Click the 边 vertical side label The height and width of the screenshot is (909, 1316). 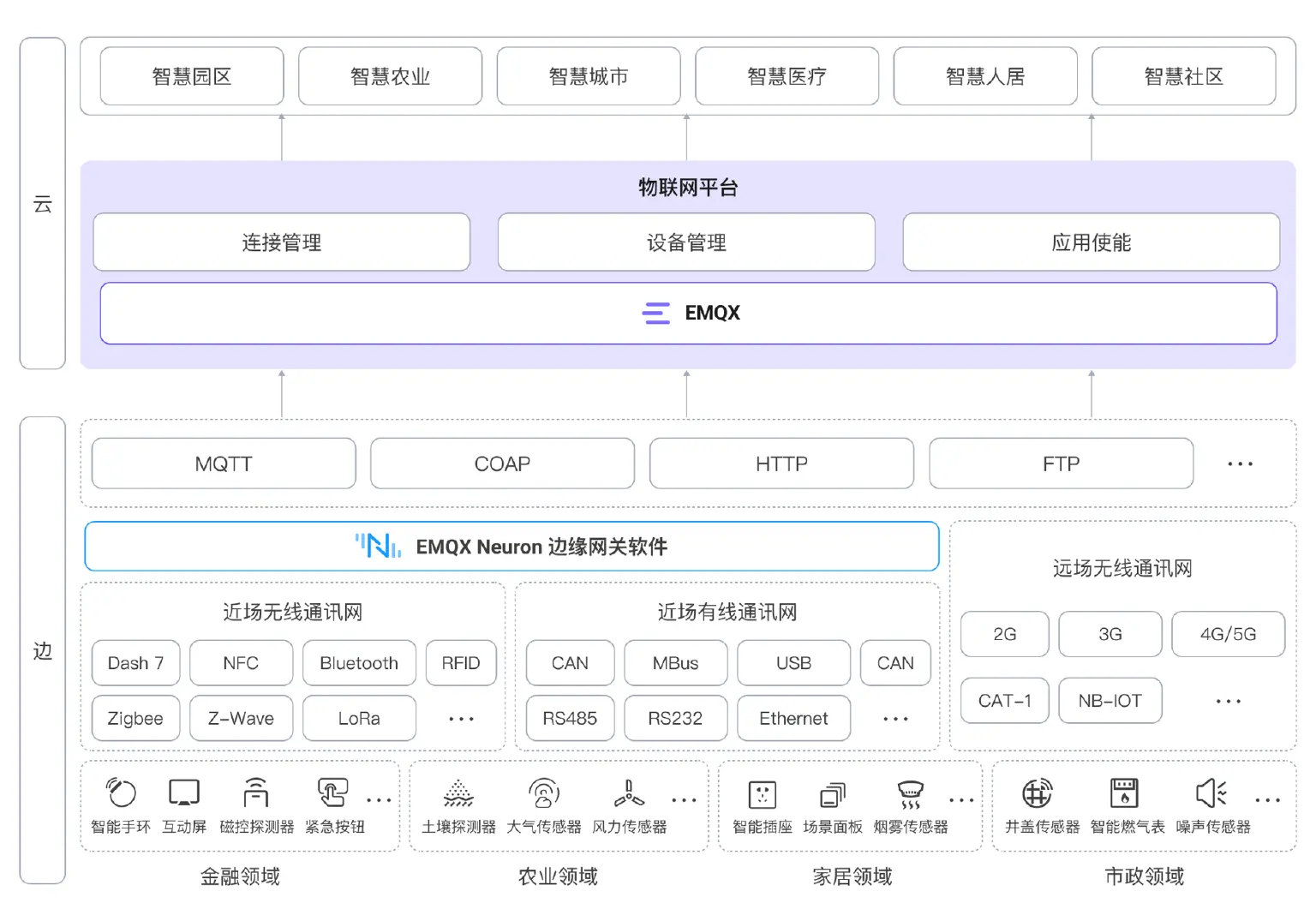tap(43, 650)
